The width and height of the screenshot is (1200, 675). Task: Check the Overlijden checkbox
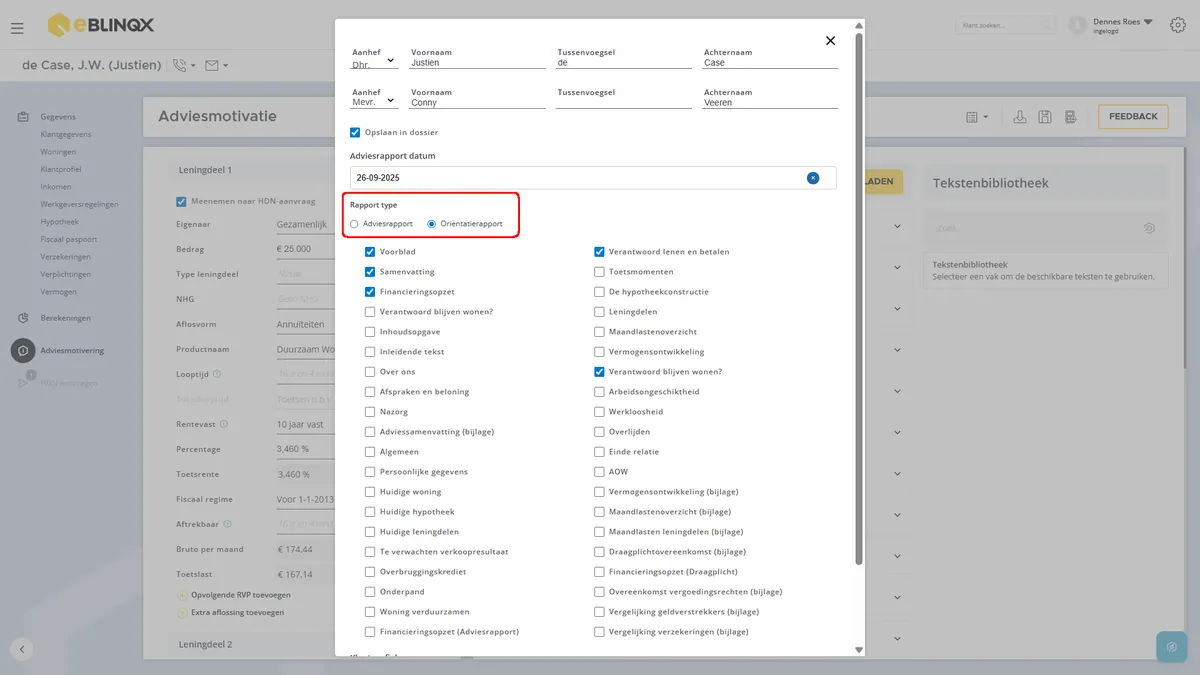pyautogui.click(x=599, y=432)
